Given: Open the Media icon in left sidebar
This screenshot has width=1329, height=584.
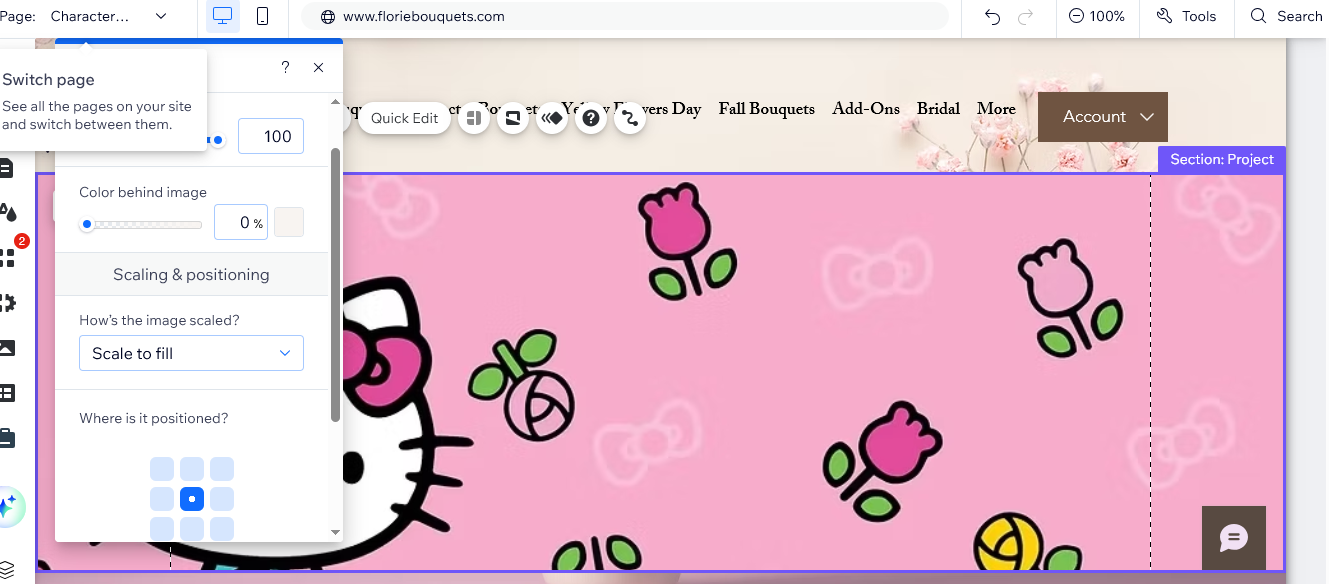Looking at the screenshot, I should pos(7,348).
